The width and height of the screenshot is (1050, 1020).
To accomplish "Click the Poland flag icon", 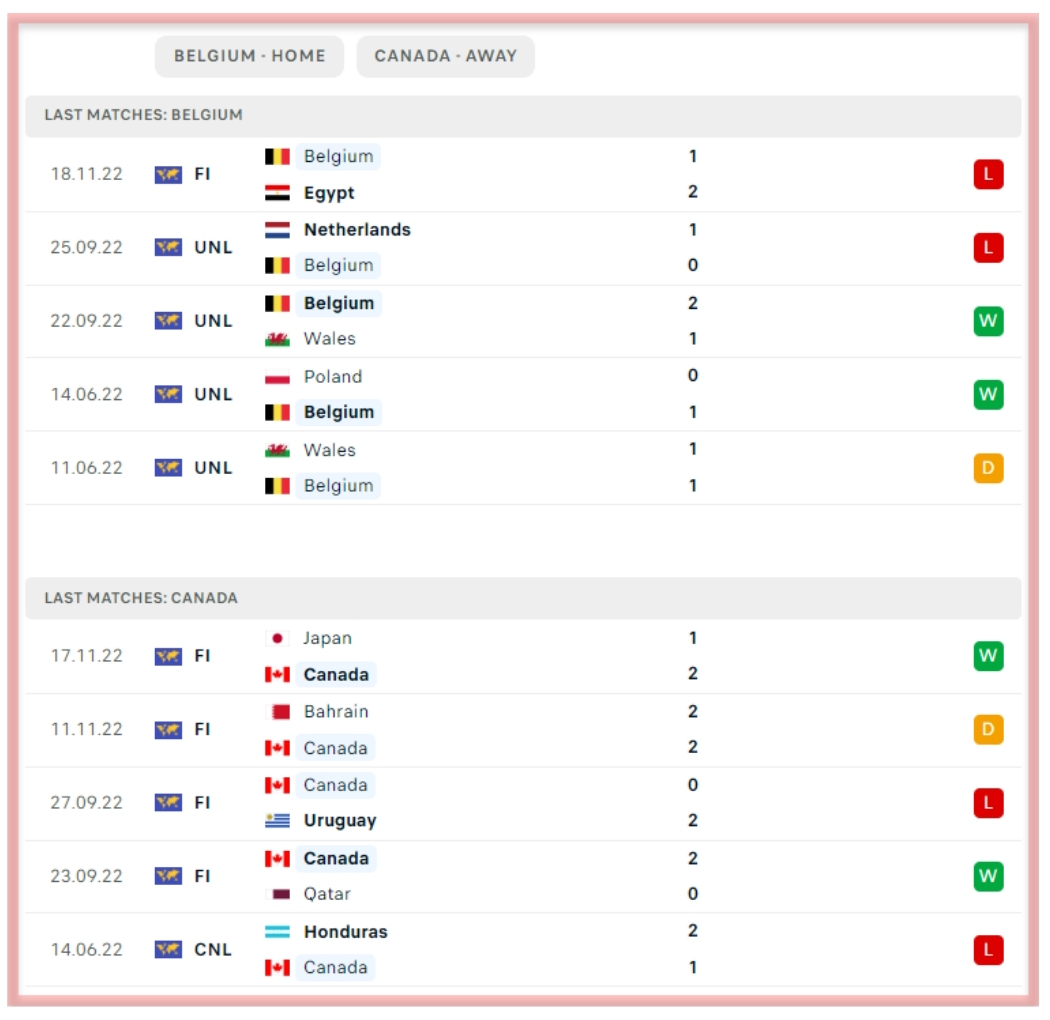I will 277,377.
